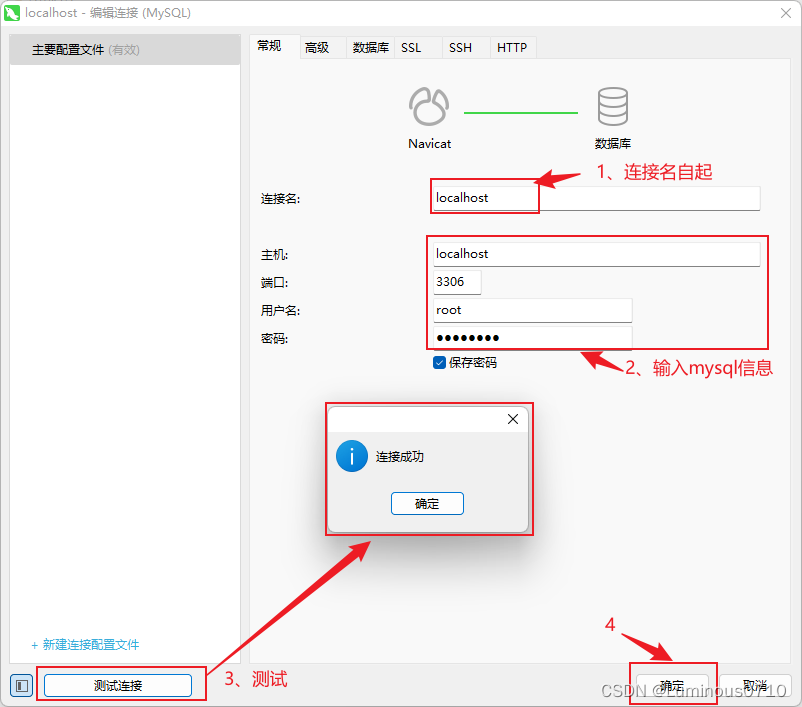Click the Navicat app icon in title bar
The height and width of the screenshot is (707, 802).
(x=12, y=13)
